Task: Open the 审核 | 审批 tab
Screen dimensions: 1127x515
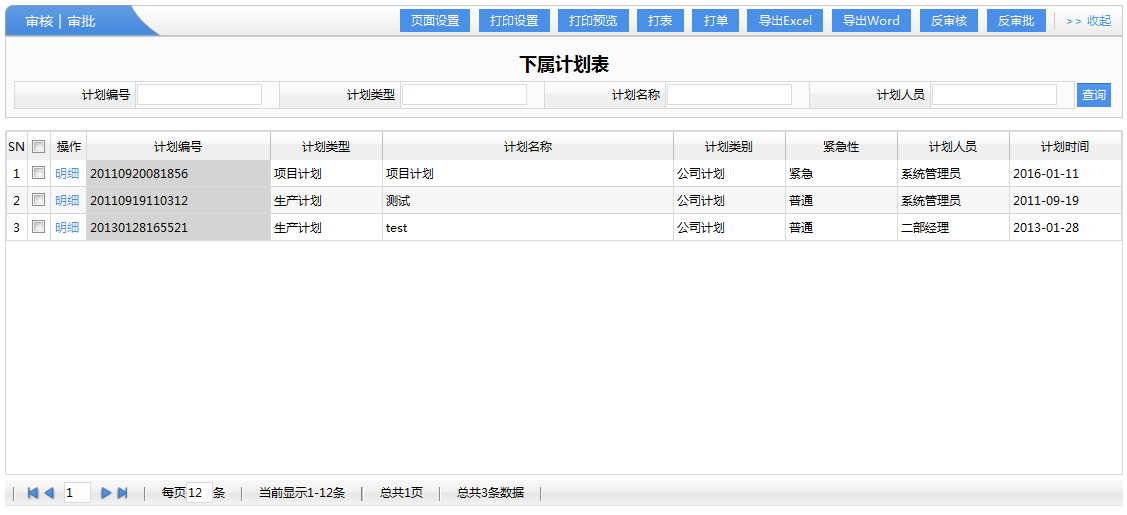Action: [x=61, y=21]
